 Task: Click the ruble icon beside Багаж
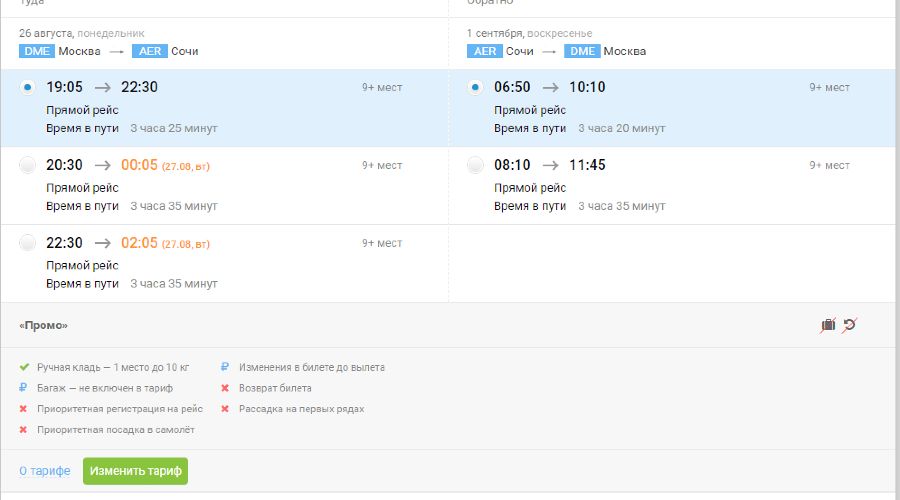point(23,388)
